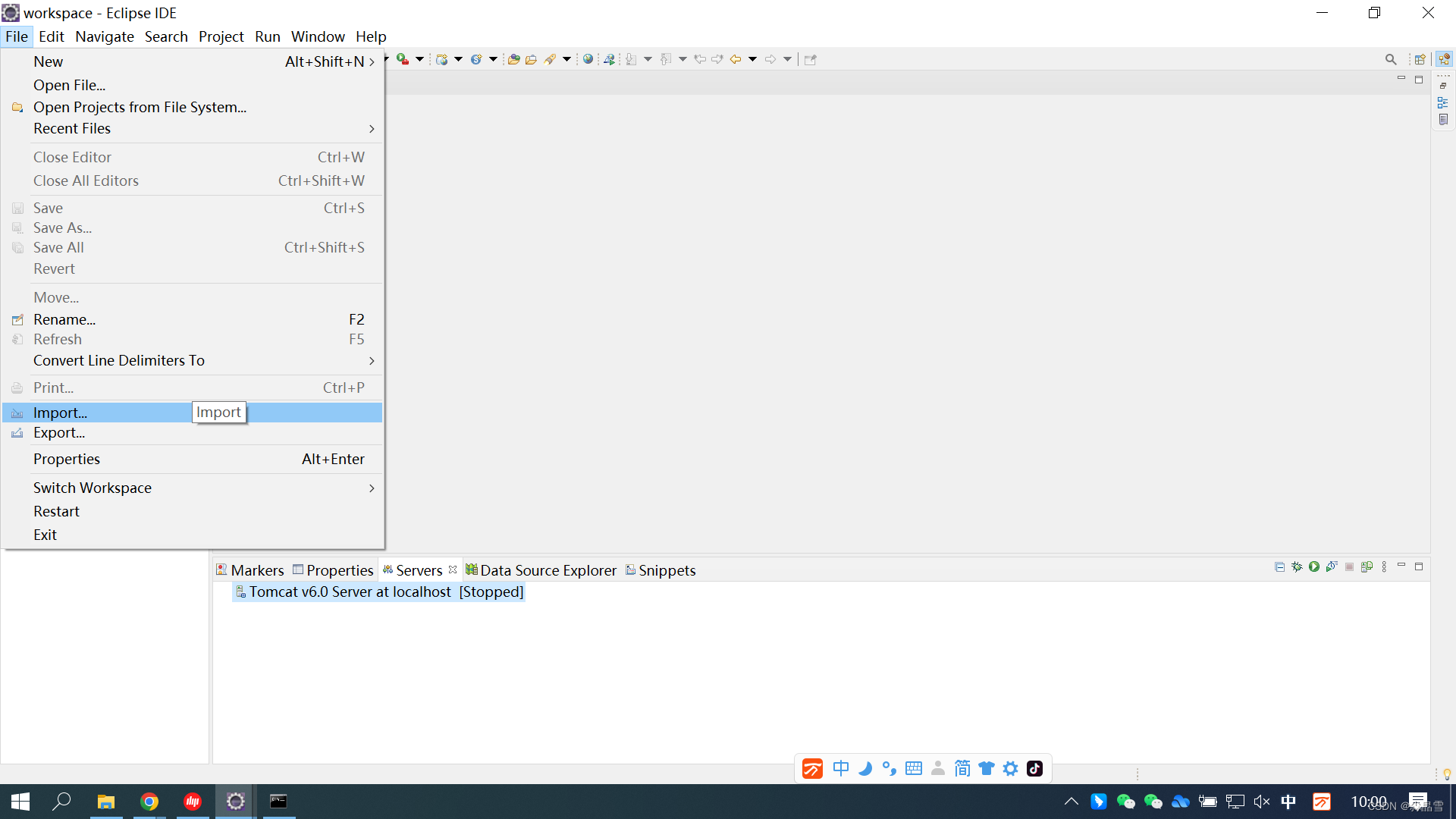Select Export... from File menu
This screenshot has height=819, width=1456.
pos(59,433)
